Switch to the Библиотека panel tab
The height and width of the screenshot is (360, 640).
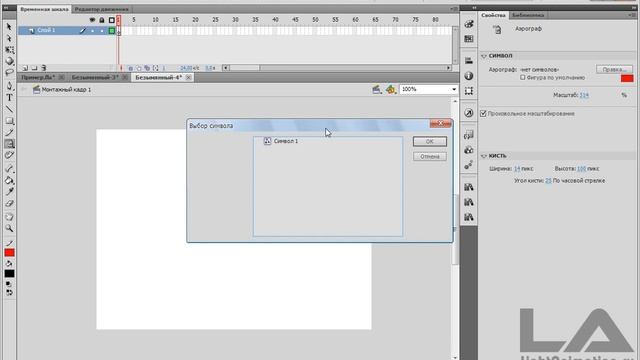tap(528, 15)
